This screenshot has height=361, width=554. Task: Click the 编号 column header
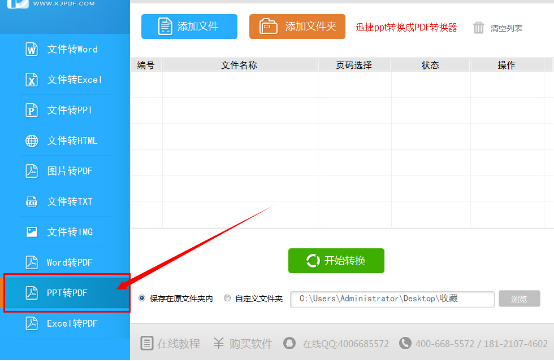146,65
